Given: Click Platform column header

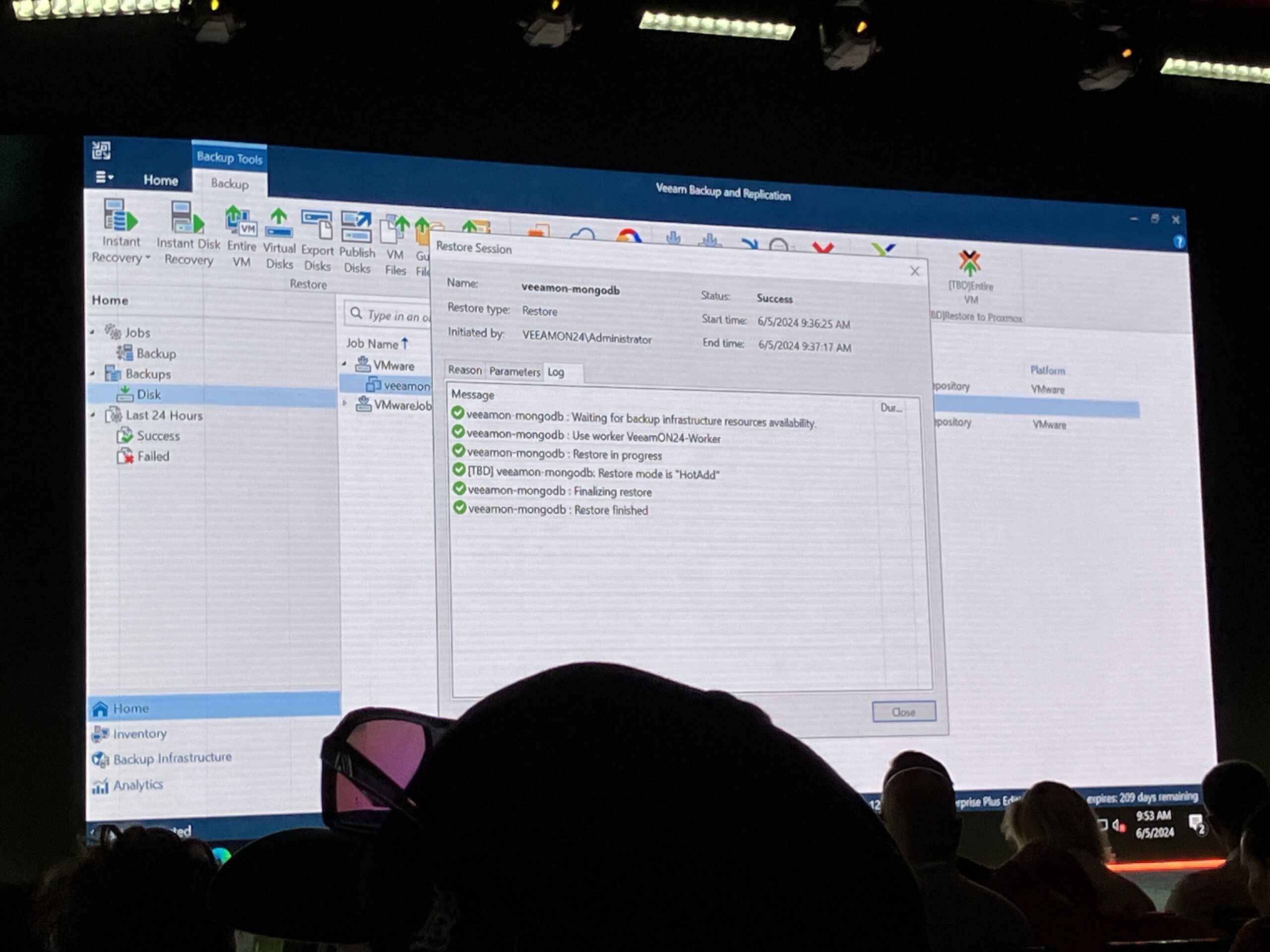Looking at the screenshot, I should pyautogui.click(x=1047, y=370).
